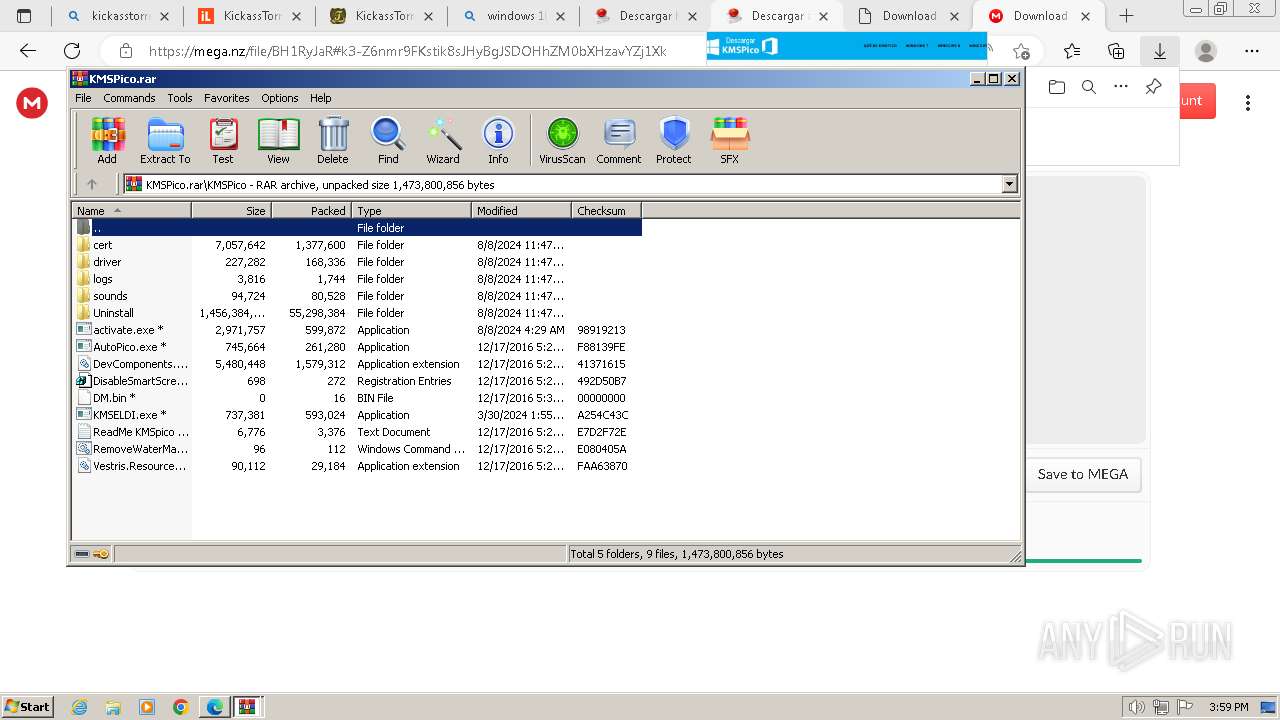The image size is (1280, 720).
Task: Sort the list by Modified column
Action: (521, 210)
